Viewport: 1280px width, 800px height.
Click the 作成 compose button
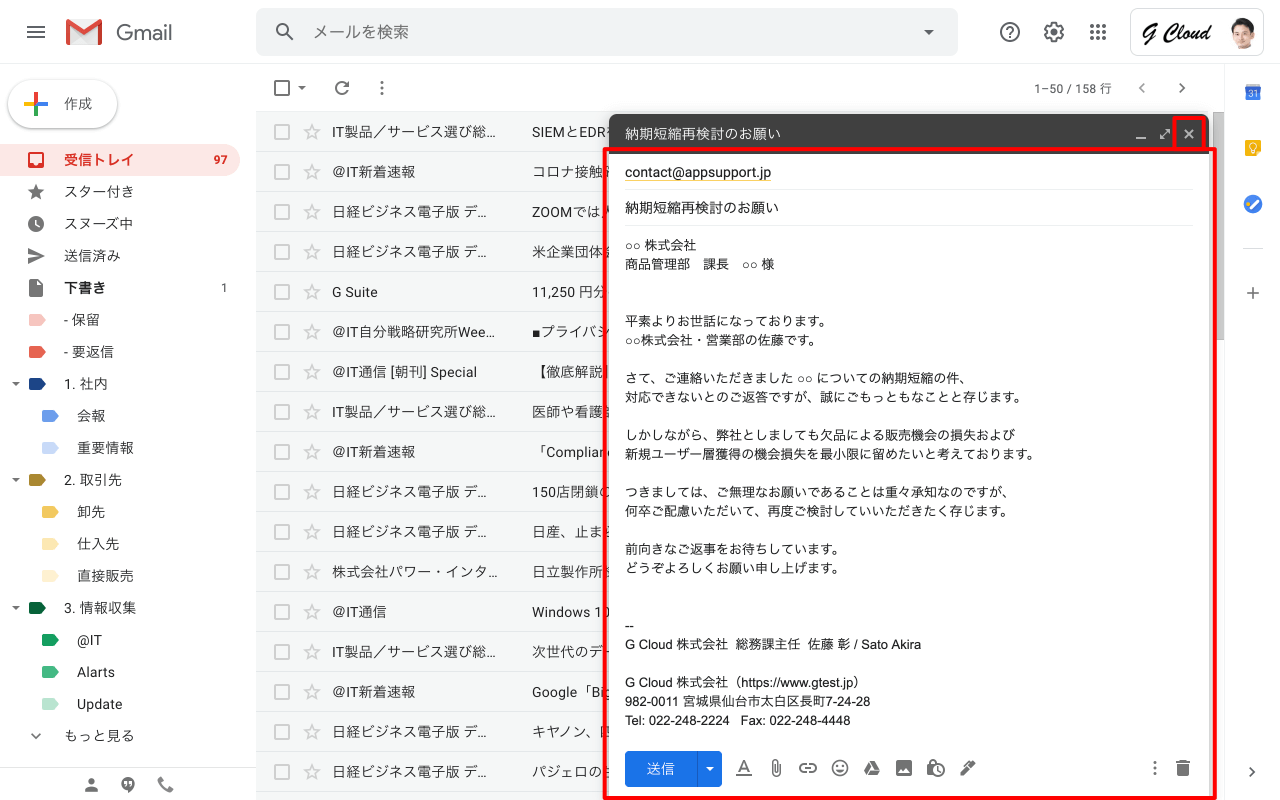coord(63,104)
